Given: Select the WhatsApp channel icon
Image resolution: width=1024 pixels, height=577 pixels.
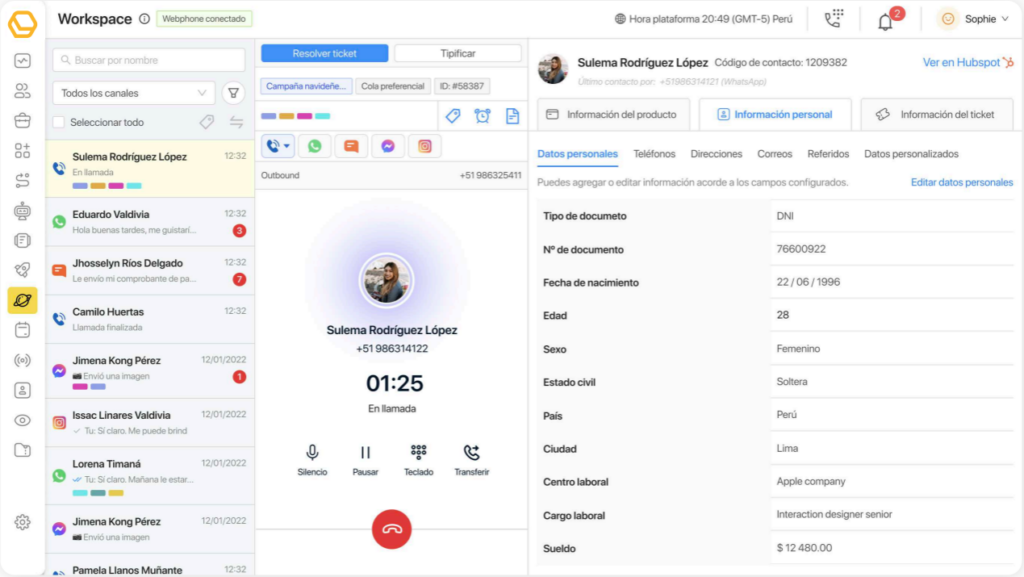Looking at the screenshot, I should click(314, 146).
